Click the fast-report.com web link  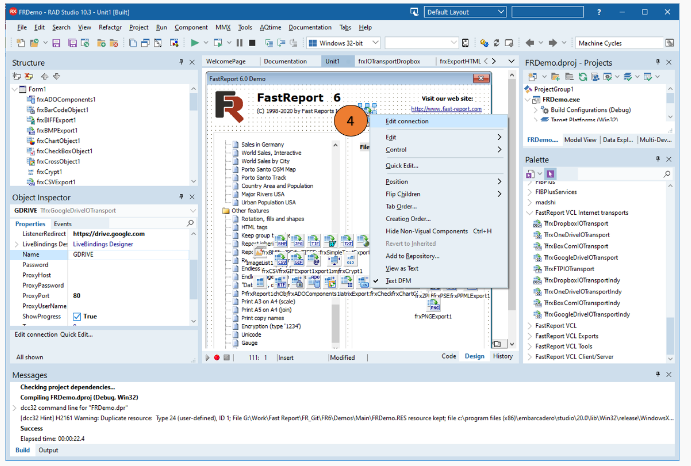[446, 108]
